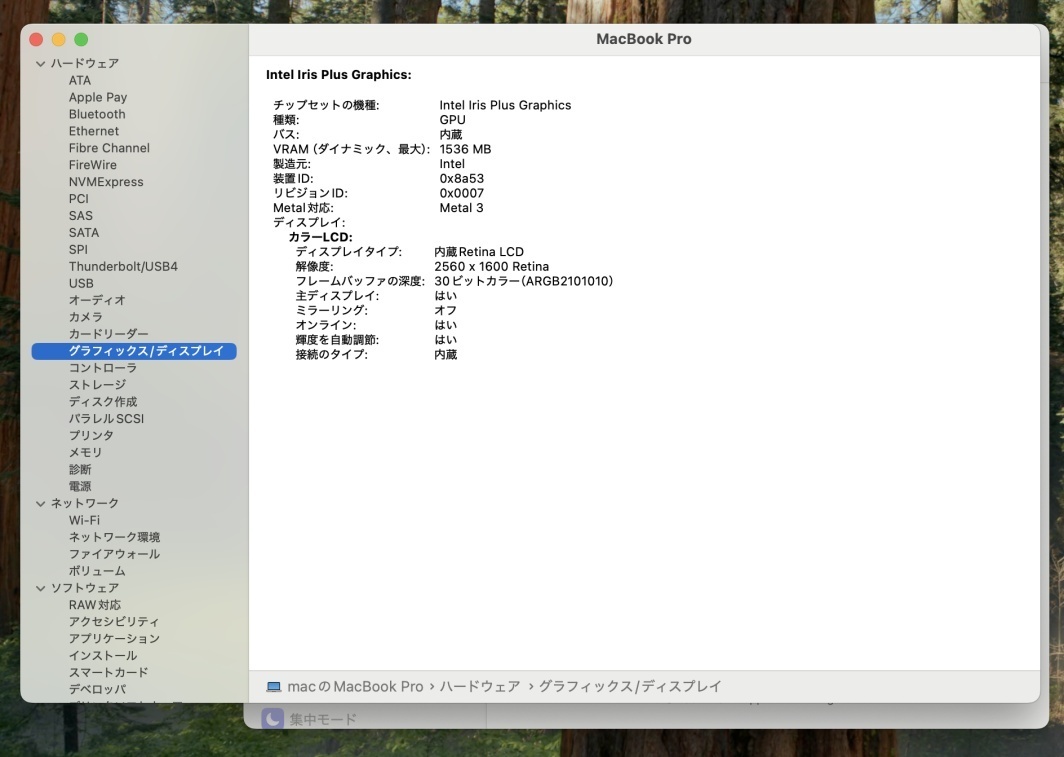1064x757 pixels.
Task: Collapse the ソフトウェア section chevron
Action: pos(40,588)
